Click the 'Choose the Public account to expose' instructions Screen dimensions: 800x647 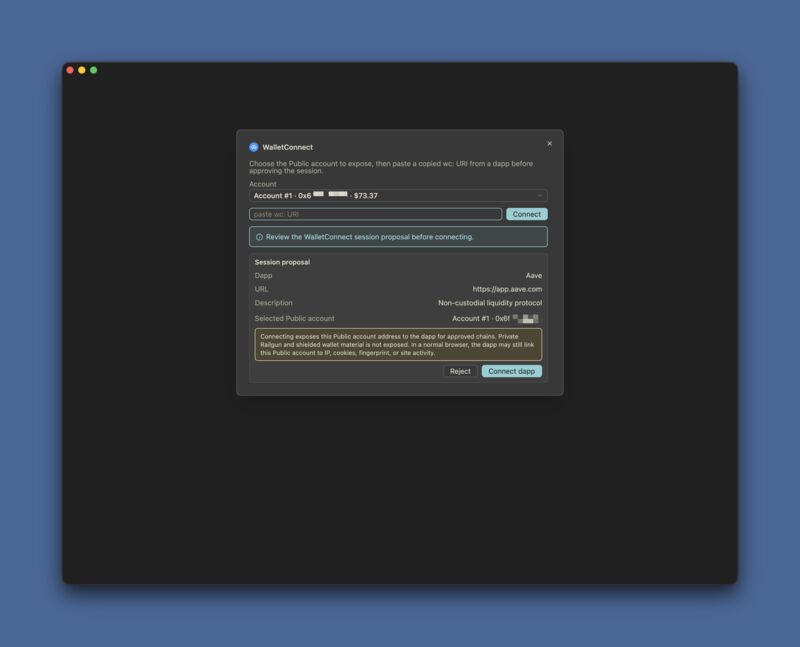[x=391, y=167]
